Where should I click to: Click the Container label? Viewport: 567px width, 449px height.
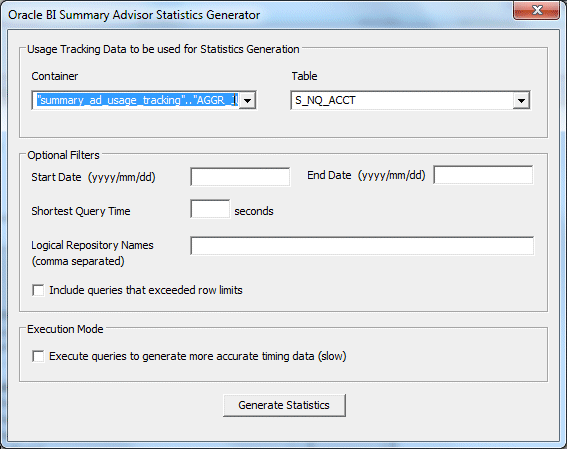pyautogui.click(x=55, y=76)
